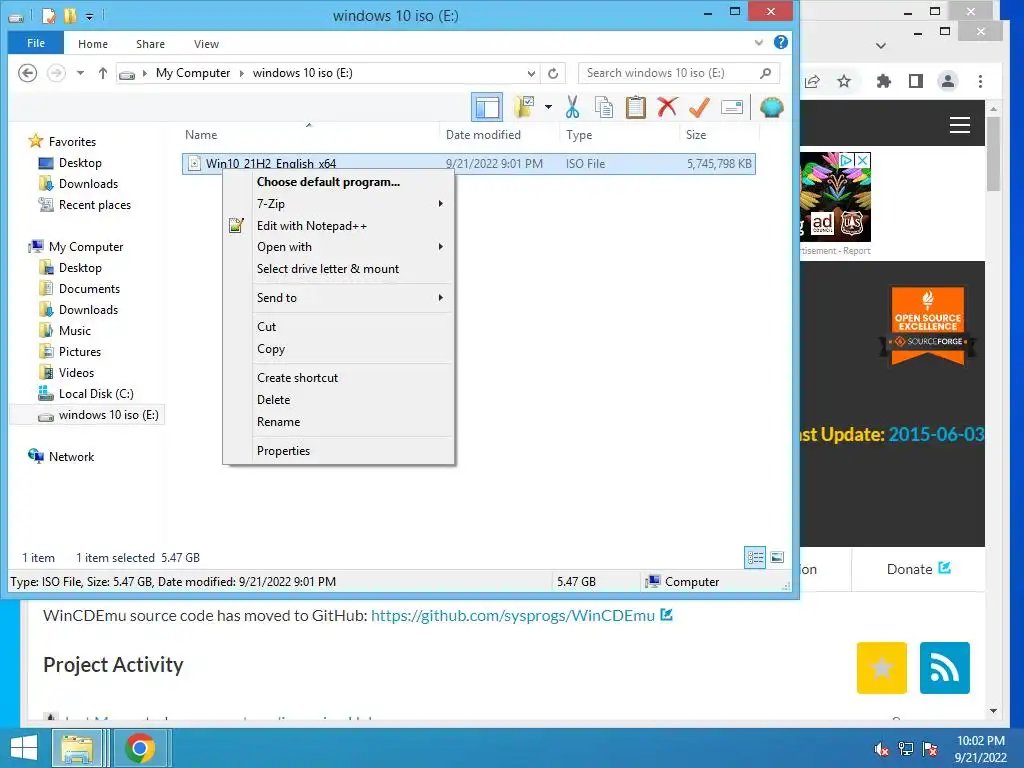Click the Forward navigation arrow
The height and width of the screenshot is (768, 1024).
(x=56, y=72)
